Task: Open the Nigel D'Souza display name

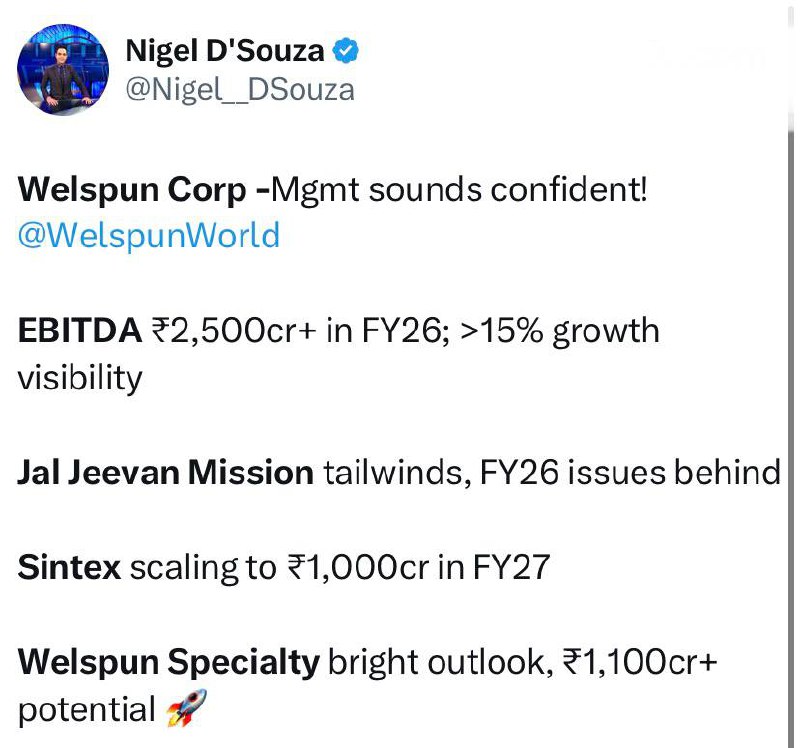Action: (225, 51)
